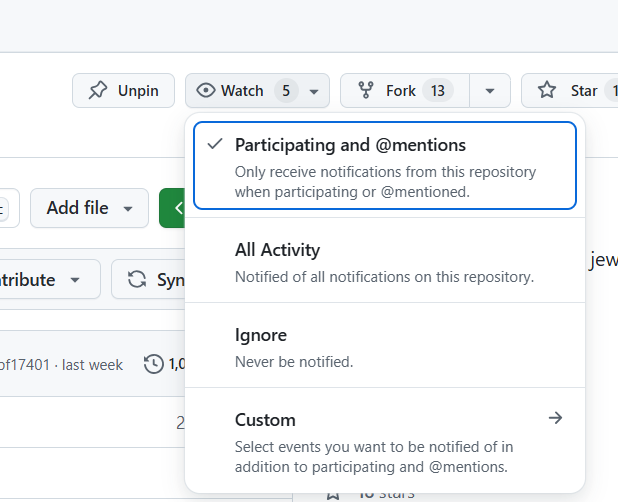Collapse the Watch dropdown caret
This screenshot has width=618, height=502.
(314, 91)
